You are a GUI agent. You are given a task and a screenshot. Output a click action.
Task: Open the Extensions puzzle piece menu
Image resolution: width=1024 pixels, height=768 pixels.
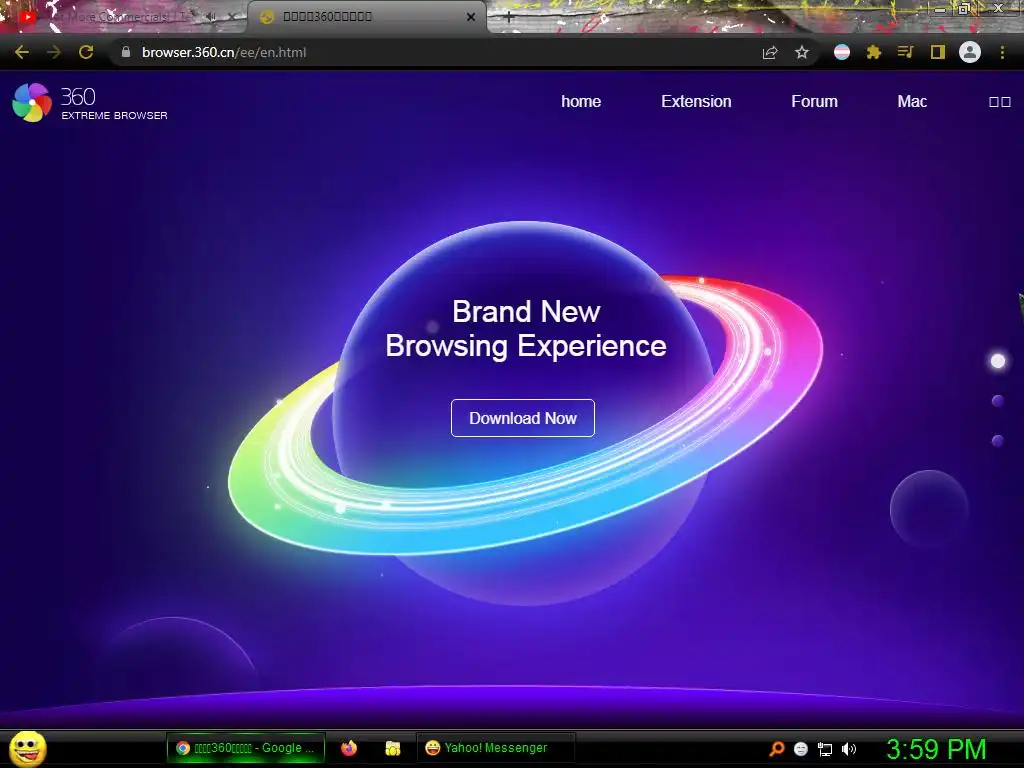pos(874,52)
